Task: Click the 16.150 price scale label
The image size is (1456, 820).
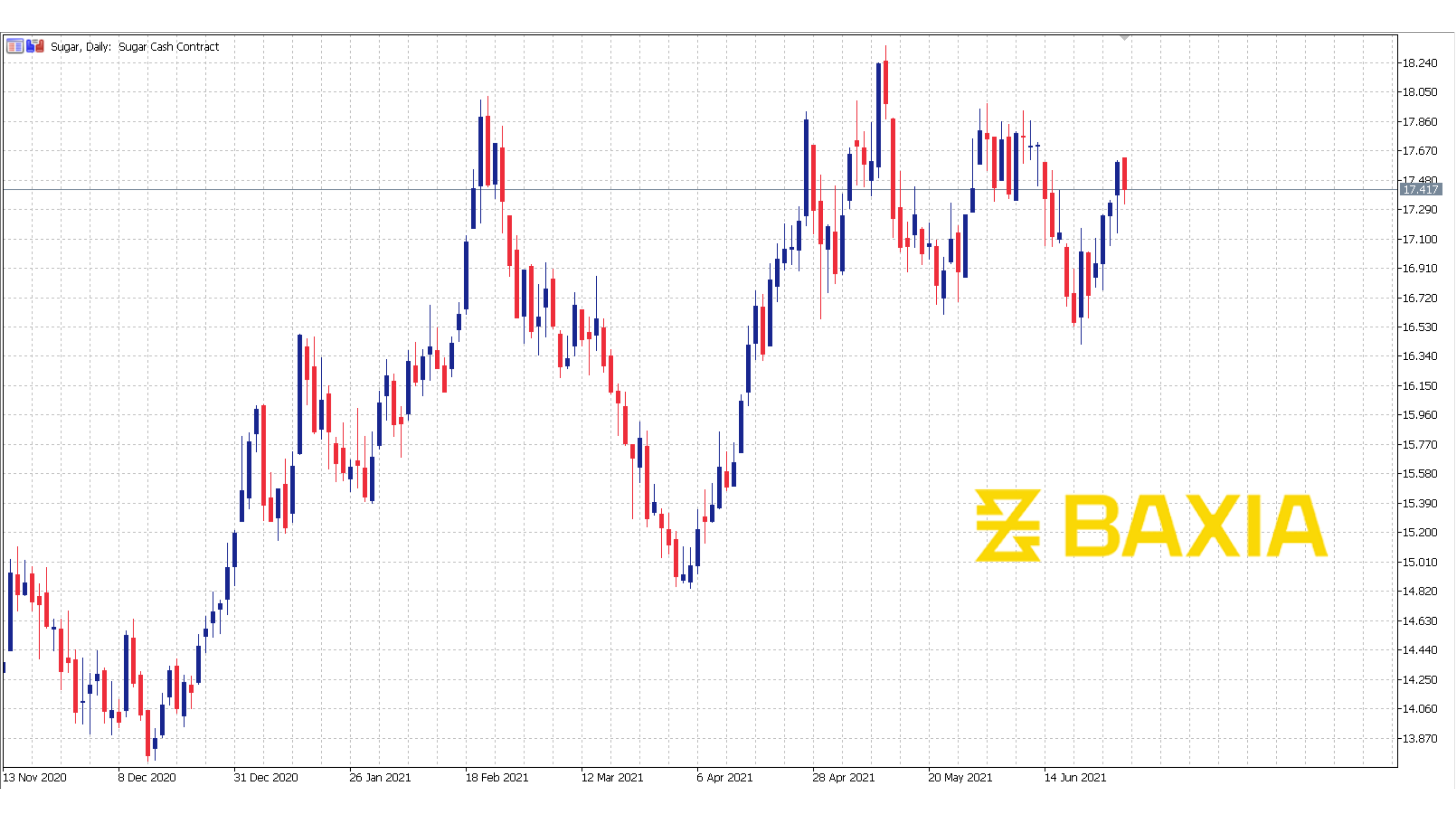Action: [1420, 386]
